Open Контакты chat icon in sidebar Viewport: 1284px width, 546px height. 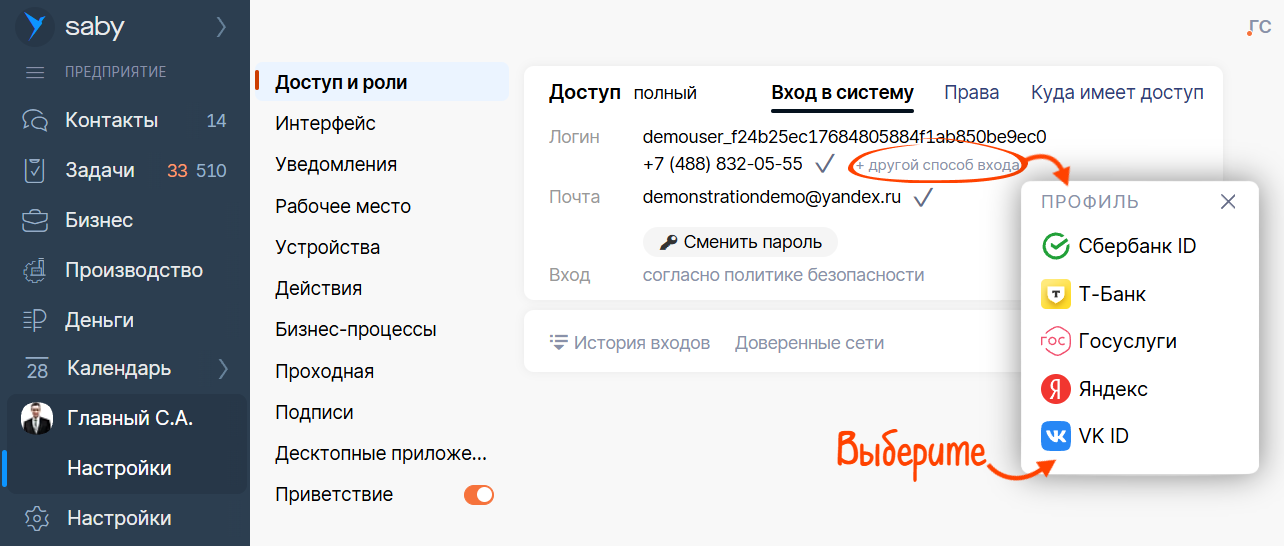(x=36, y=121)
